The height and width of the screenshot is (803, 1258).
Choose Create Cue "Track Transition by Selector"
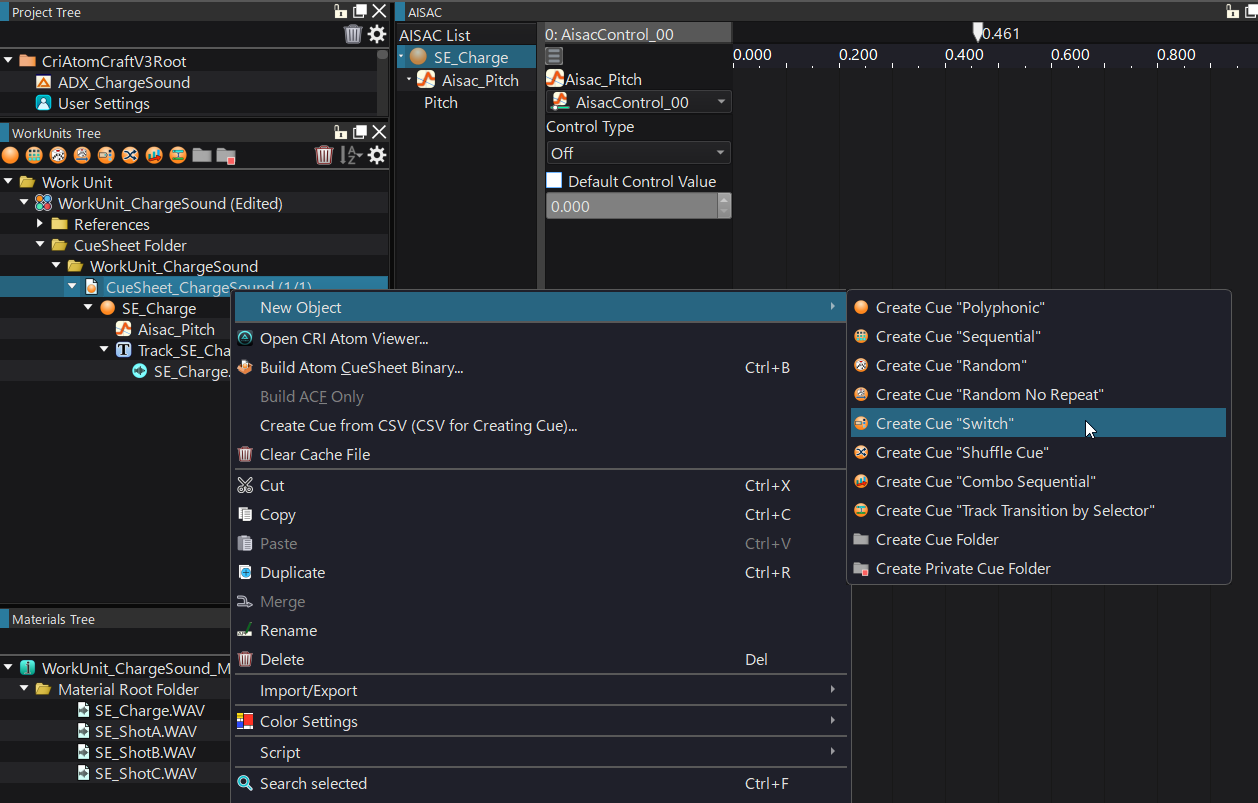[x=1038, y=511]
